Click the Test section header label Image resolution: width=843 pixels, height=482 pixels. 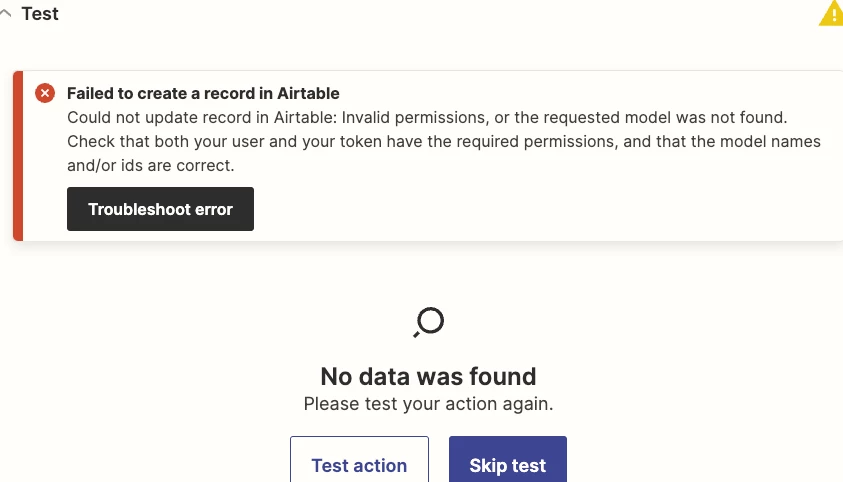tap(40, 15)
